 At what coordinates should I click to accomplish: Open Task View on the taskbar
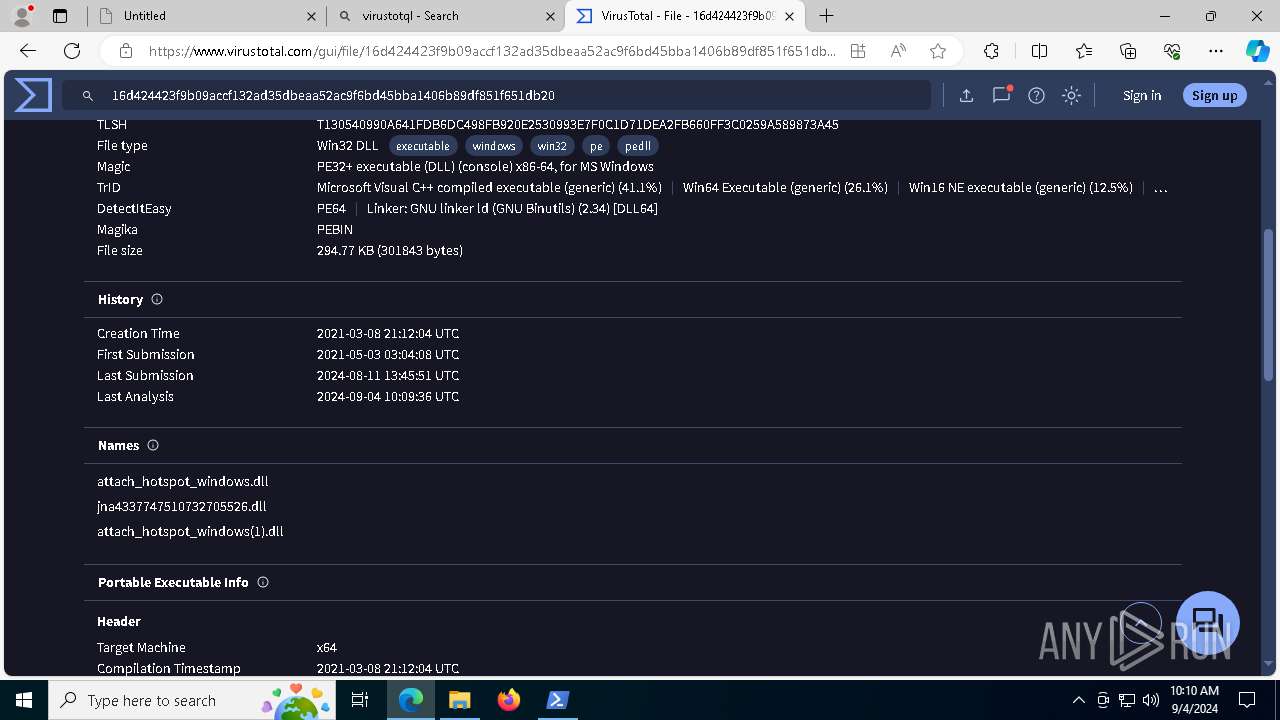361,700
